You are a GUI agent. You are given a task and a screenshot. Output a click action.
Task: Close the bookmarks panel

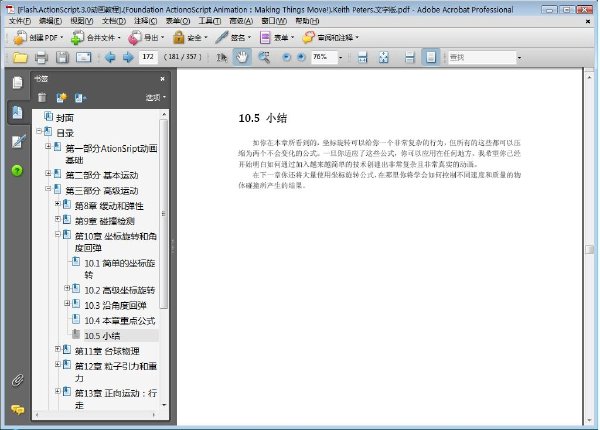[x=162, y=78]
